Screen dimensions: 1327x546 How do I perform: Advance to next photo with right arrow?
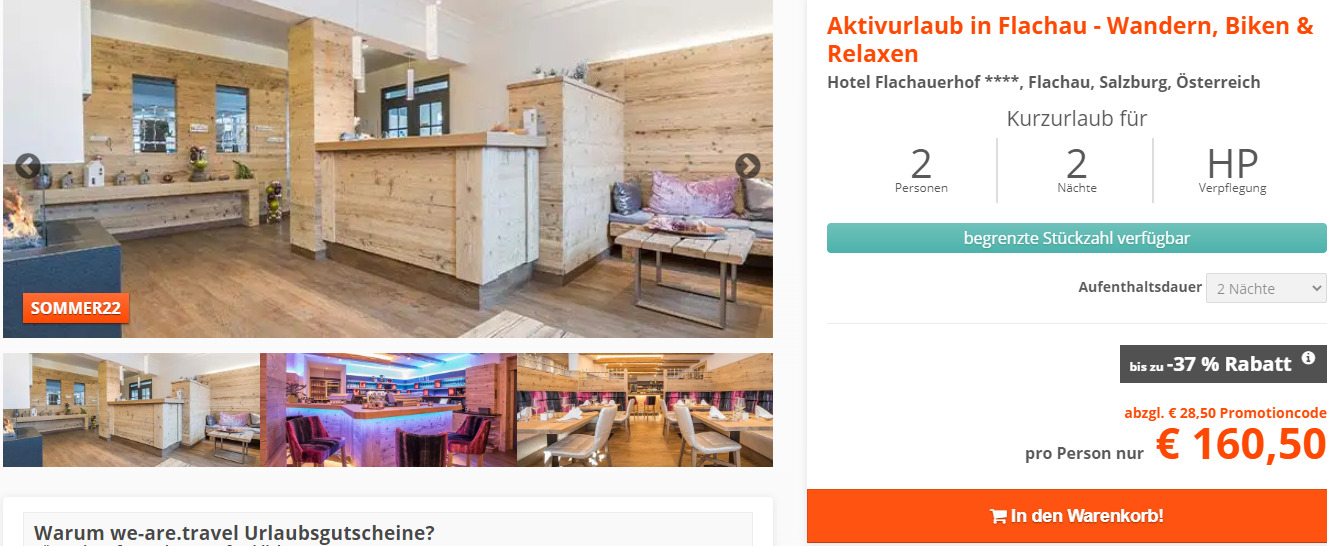coord(748,167)
